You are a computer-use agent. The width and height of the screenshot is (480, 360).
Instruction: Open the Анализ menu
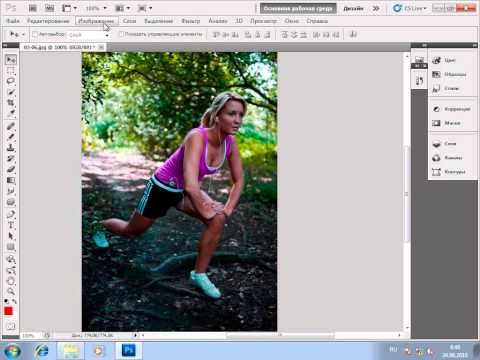217,21
